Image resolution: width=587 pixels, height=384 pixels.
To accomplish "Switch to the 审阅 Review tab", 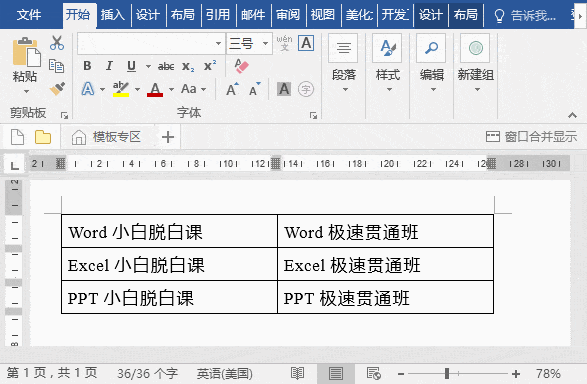I will tap(288, 15).
